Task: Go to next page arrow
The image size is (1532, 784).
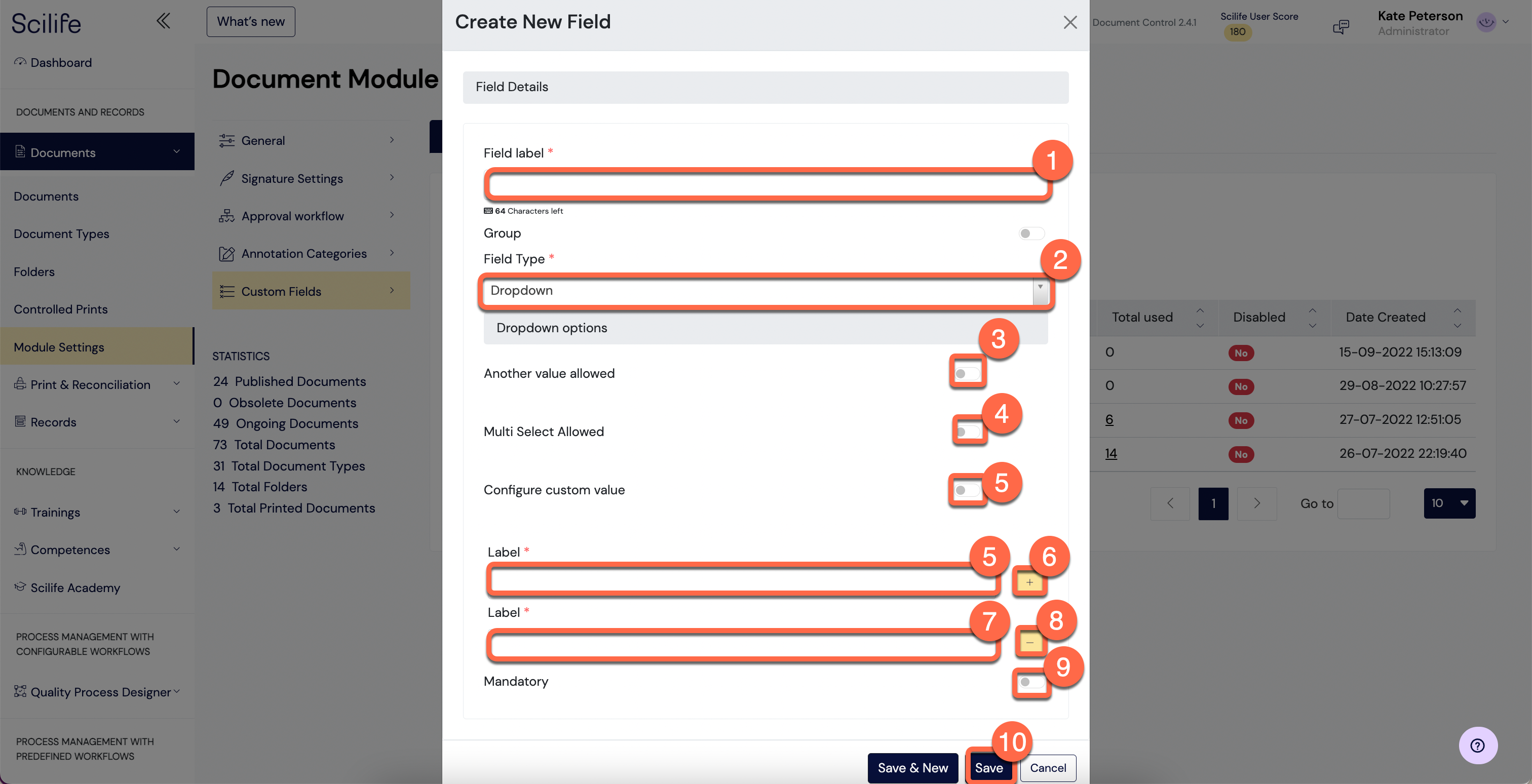Action: pyautogui.click(x=1256, y=503)
